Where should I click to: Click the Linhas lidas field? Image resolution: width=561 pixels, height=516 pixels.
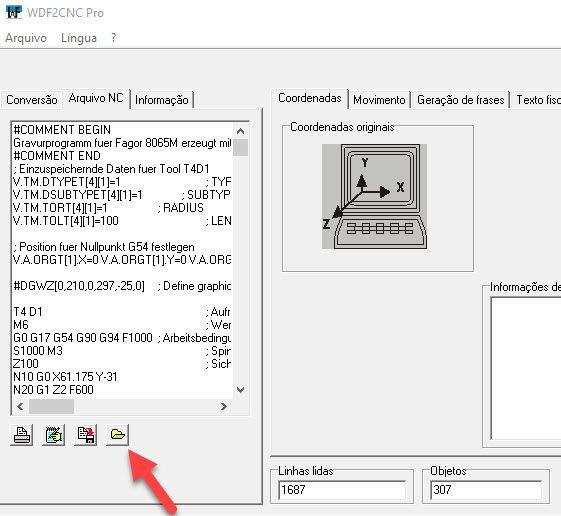(342, 490)
